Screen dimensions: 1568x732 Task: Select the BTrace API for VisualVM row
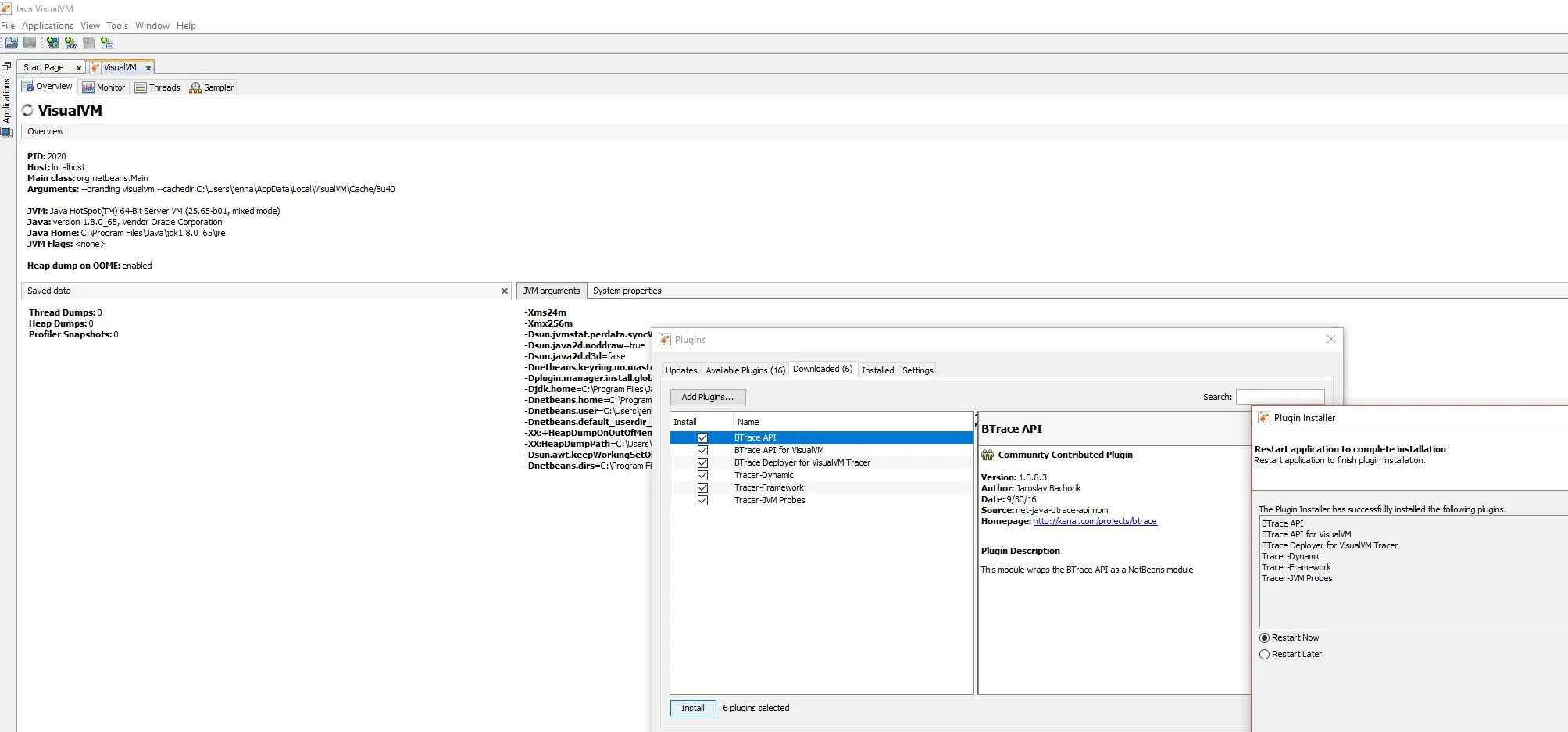(822, 450)
